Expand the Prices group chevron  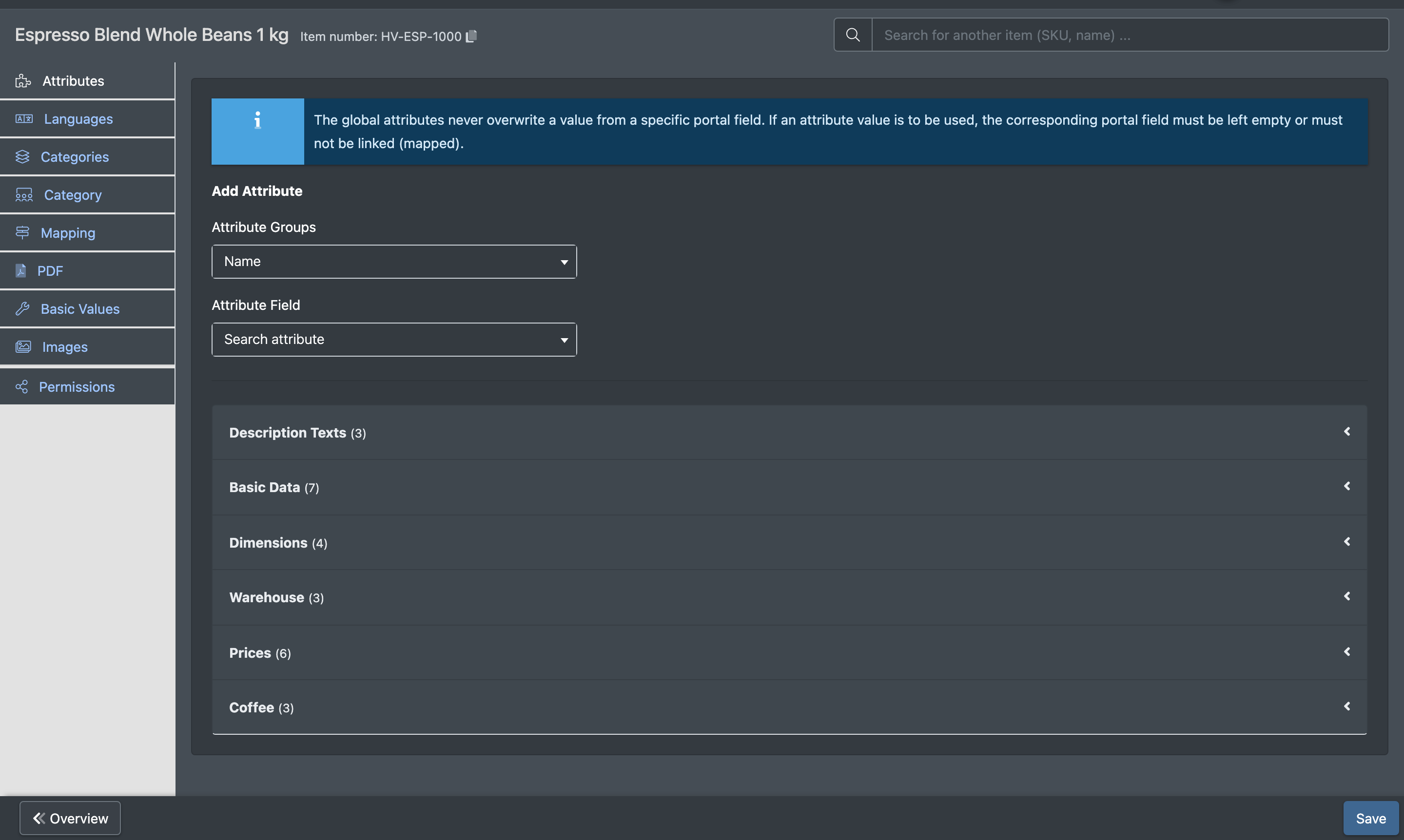(x=1347, y=652)
